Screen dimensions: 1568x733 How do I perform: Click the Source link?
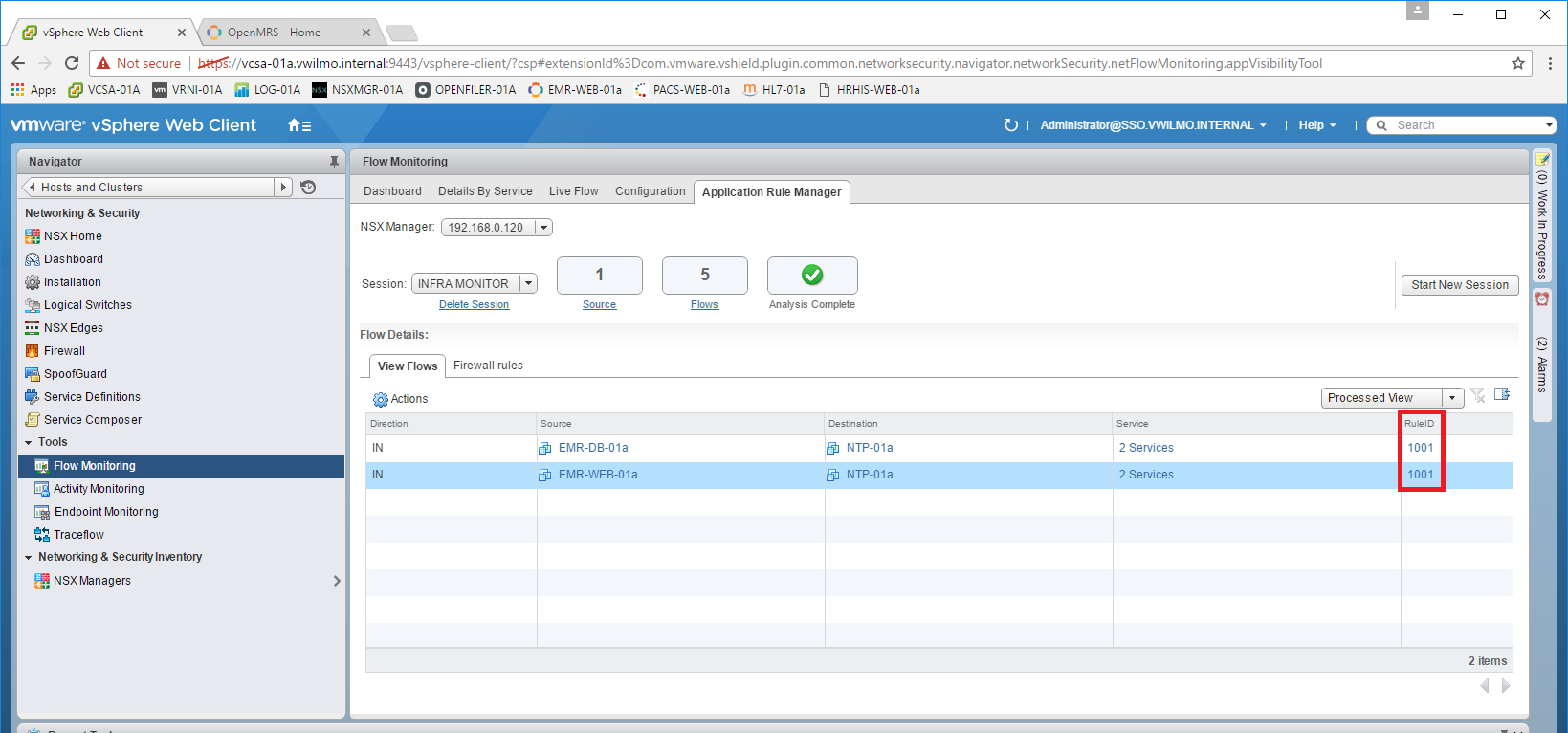pos(599,305)
